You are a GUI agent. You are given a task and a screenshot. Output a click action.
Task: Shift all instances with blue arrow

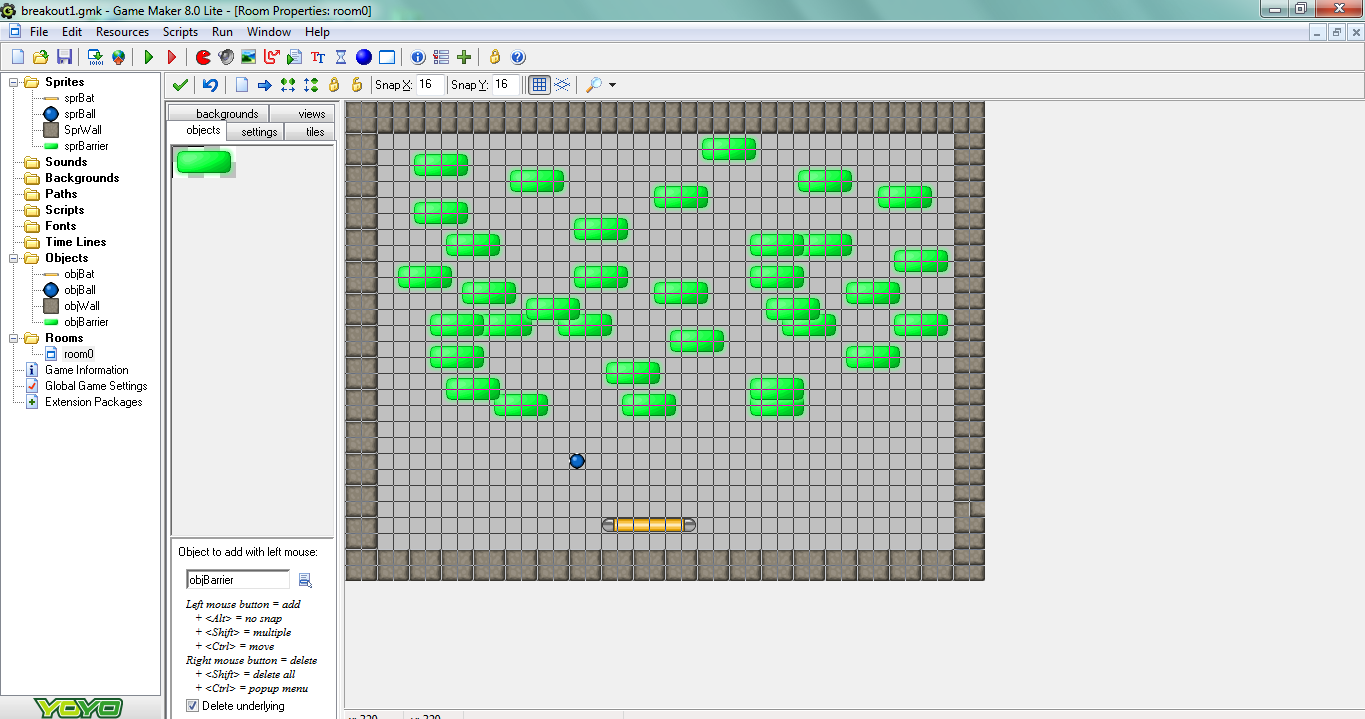264,85
